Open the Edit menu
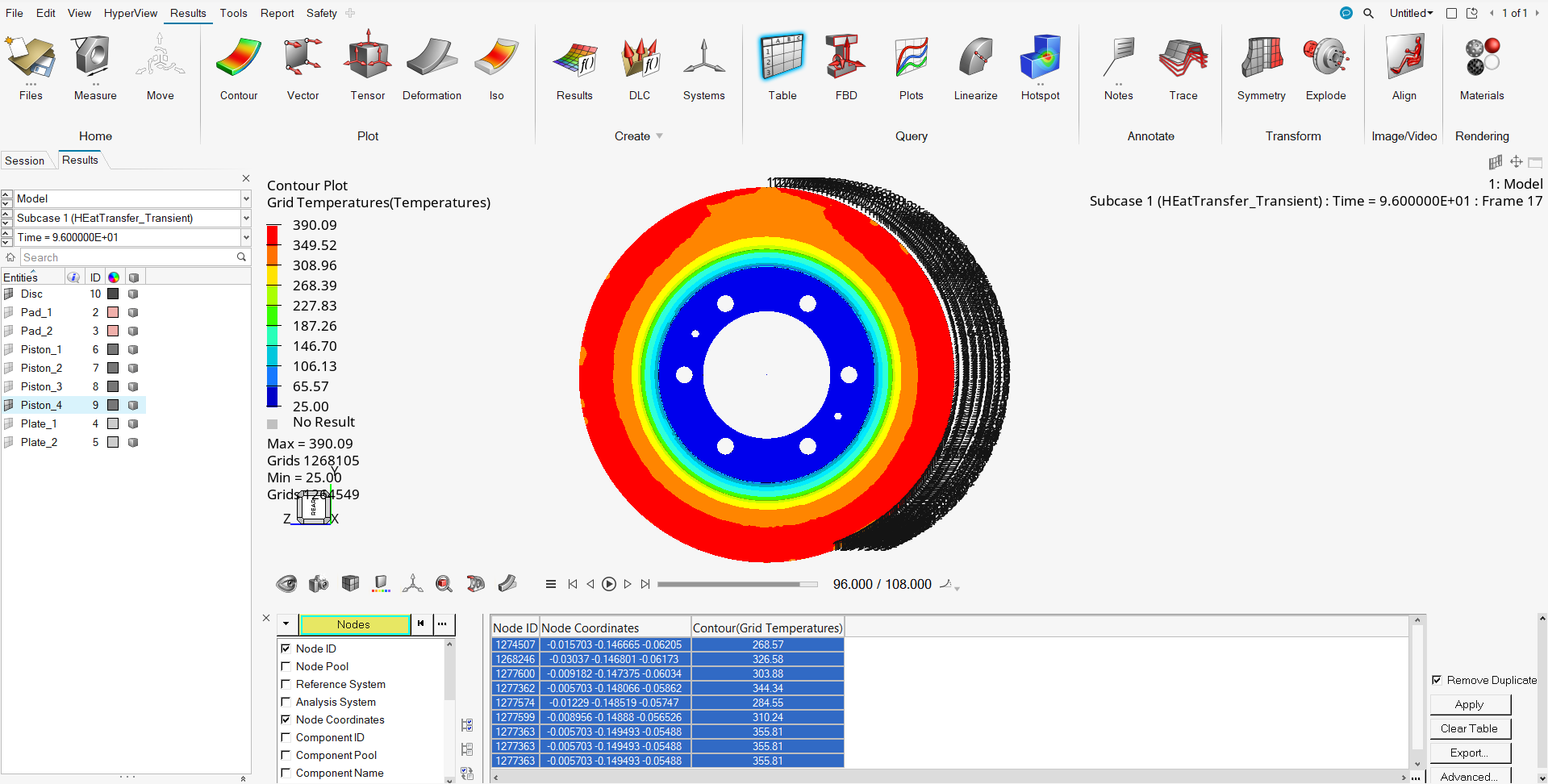This screenshot has height=784, width=1548. [x=46, y=13]
